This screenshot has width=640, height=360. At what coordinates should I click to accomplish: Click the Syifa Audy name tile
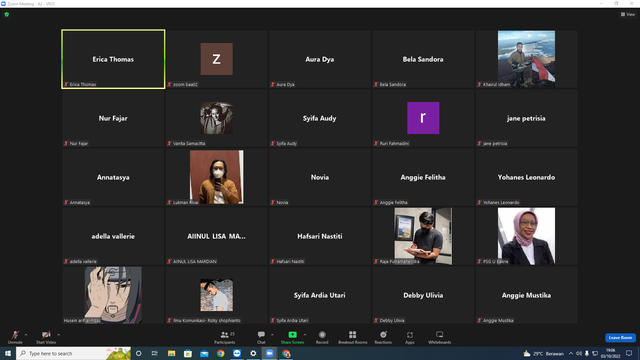[x=320, y=118]
